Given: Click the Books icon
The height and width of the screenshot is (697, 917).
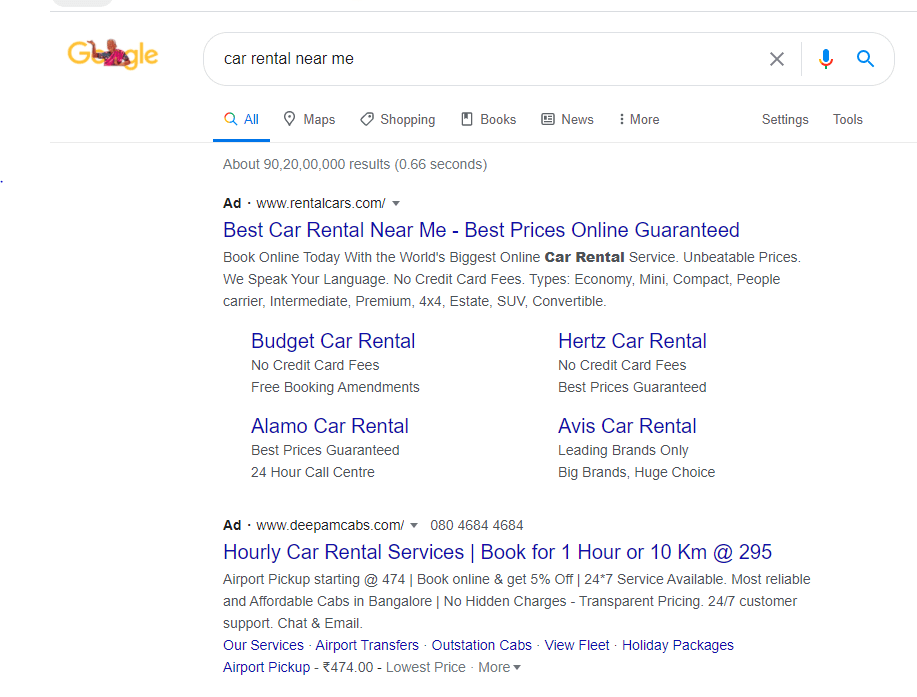Looking at the screenshot, I should point(465,118).
